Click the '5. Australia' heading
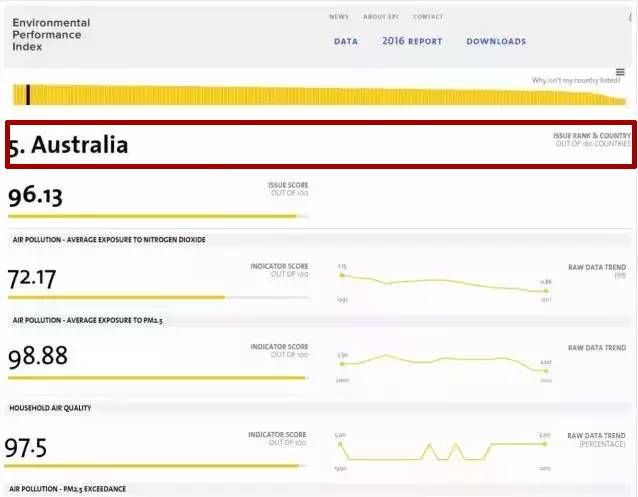Image resolution: width=638 pixels, height=497 pixels. (x=68, y=145)
